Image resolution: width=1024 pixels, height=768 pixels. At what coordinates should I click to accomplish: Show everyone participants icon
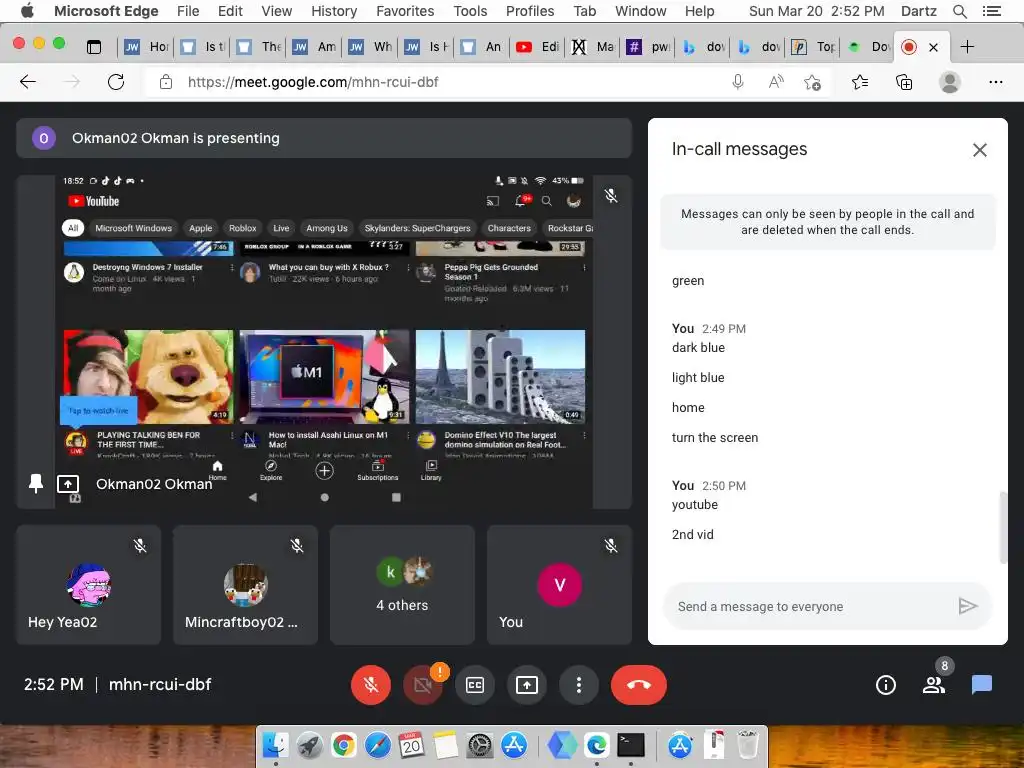(934, 684)
